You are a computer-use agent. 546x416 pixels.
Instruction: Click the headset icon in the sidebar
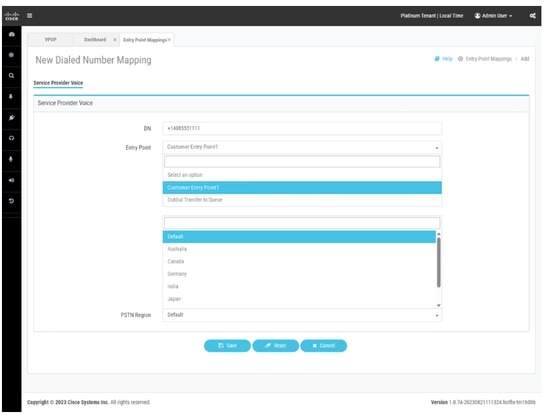click(11, 138)
